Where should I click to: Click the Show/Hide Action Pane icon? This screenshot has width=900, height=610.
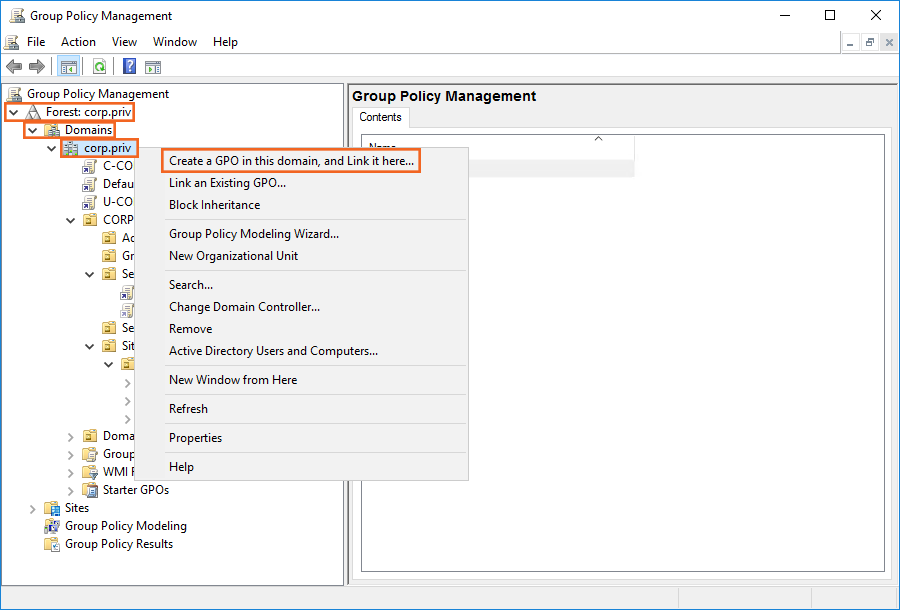click(153, 67)
